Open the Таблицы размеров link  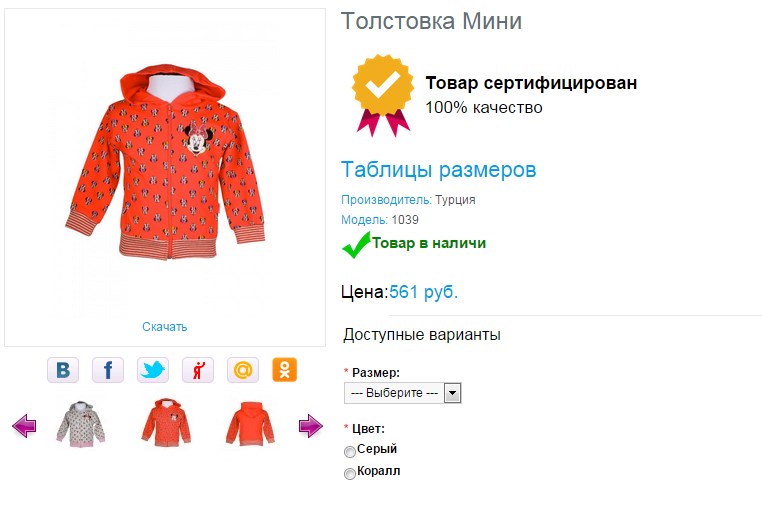coord(439,170)
